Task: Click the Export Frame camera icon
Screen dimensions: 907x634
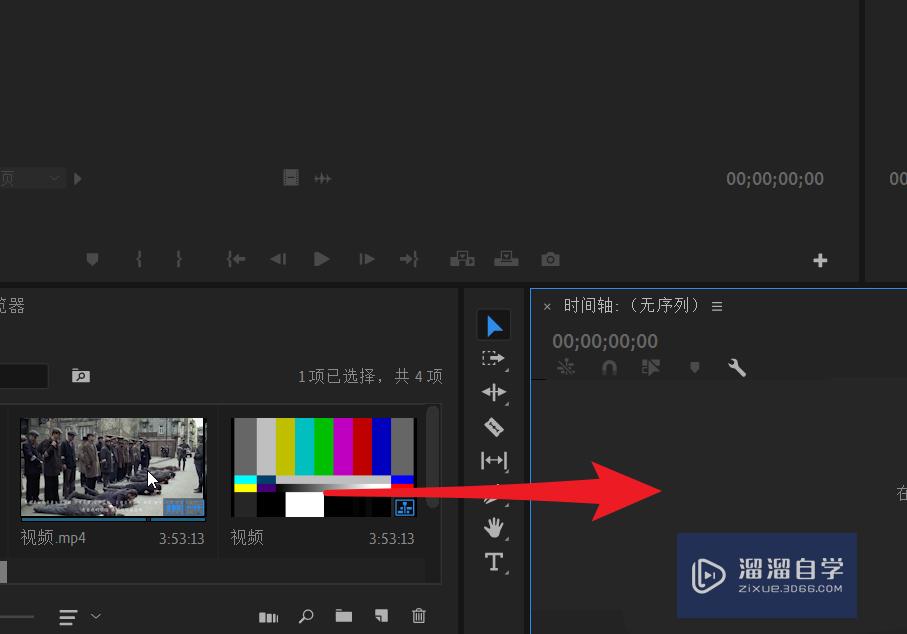Action: tap(549, 259)
